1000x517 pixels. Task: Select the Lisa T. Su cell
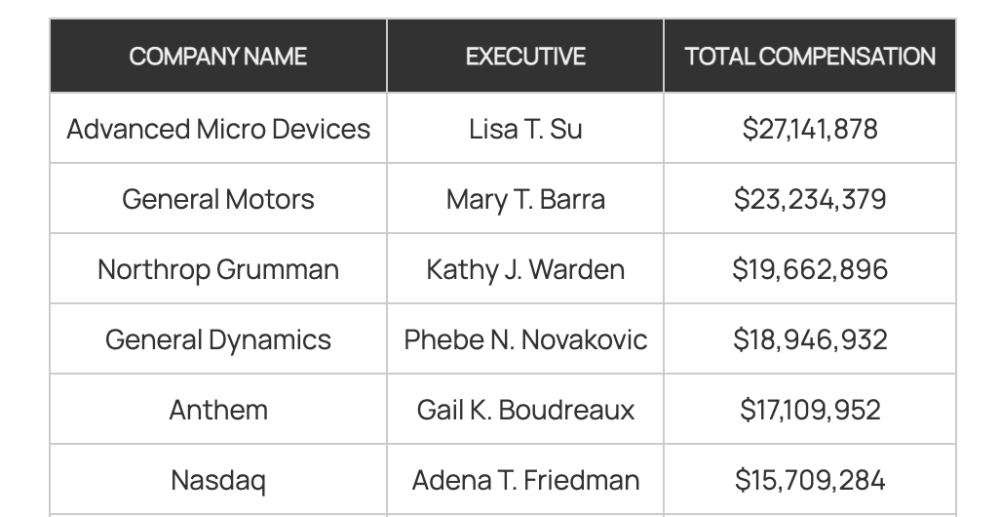(526, 129)
